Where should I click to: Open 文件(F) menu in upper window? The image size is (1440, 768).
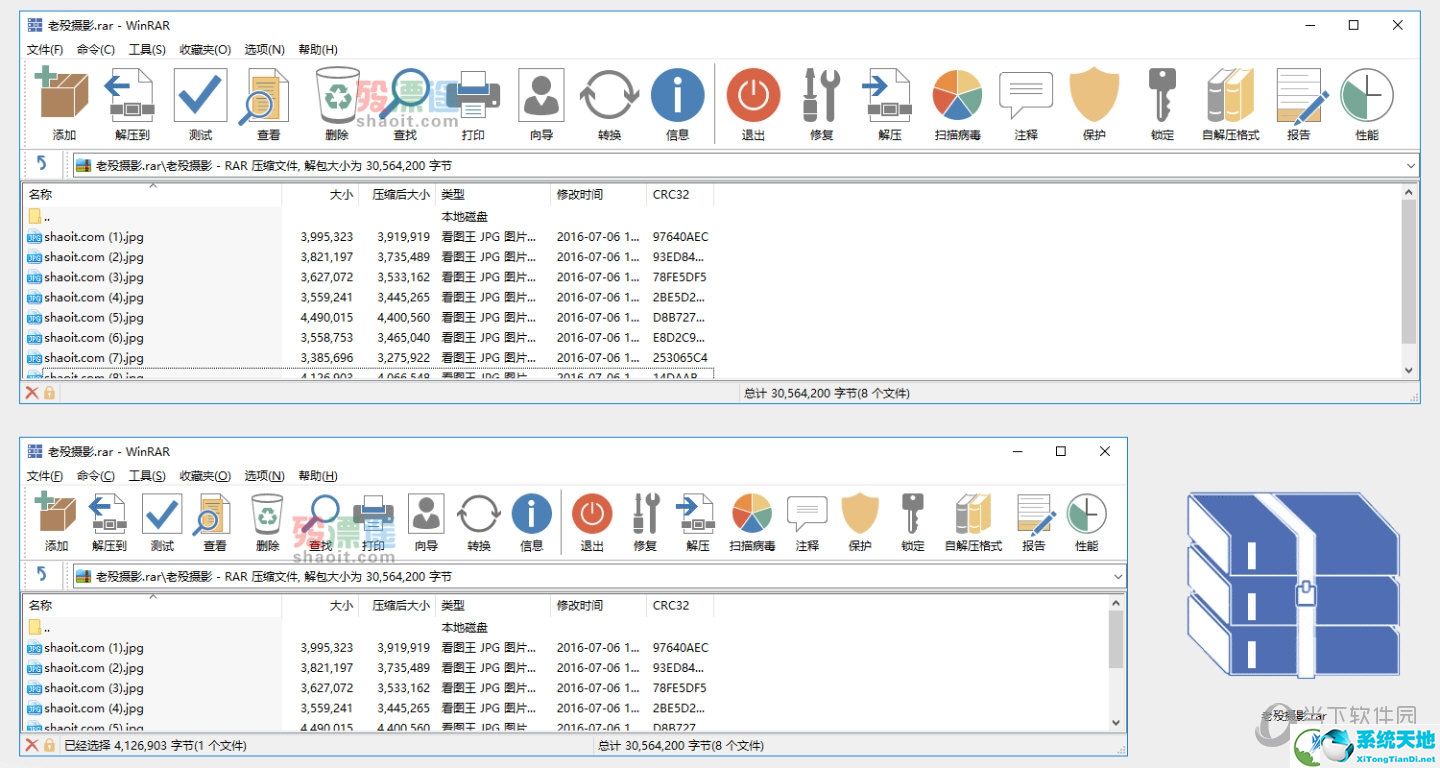(45, 49)
